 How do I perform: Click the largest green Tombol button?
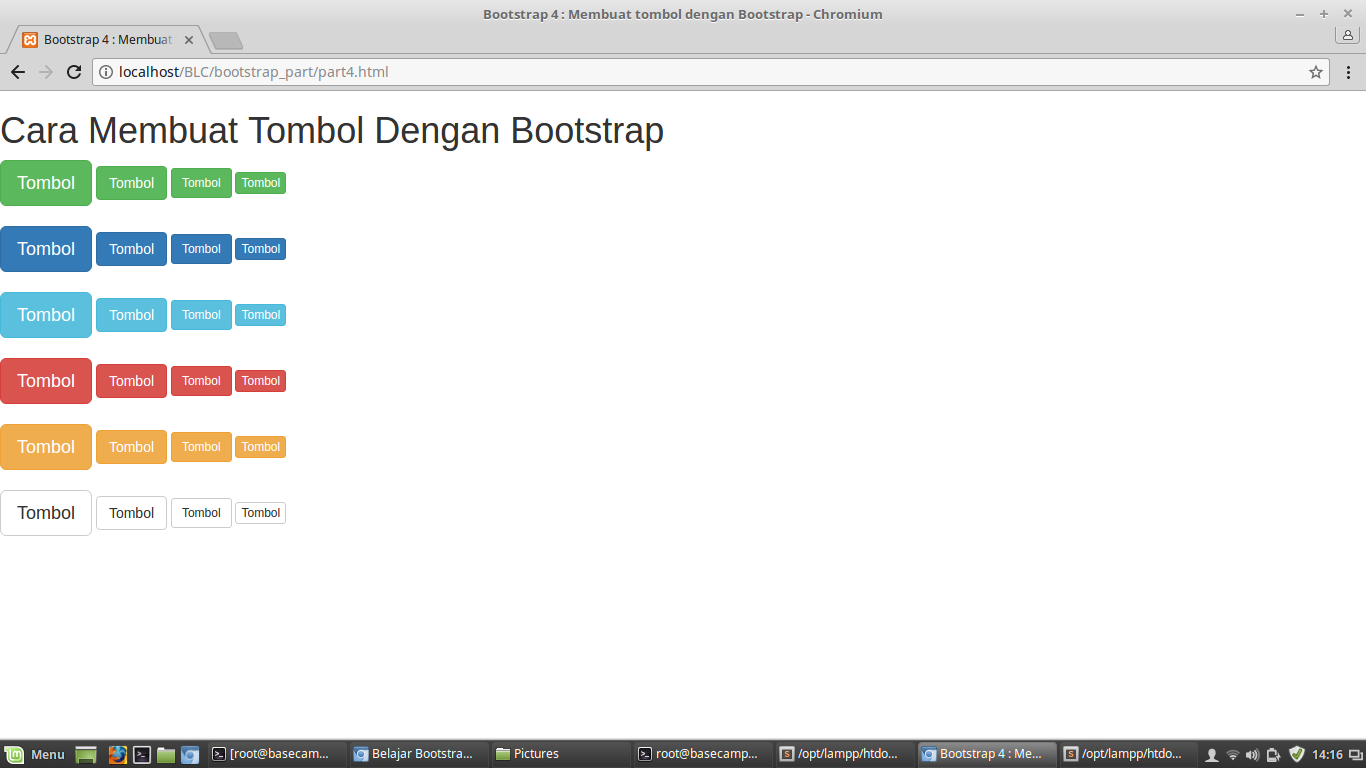coord(45,183)
